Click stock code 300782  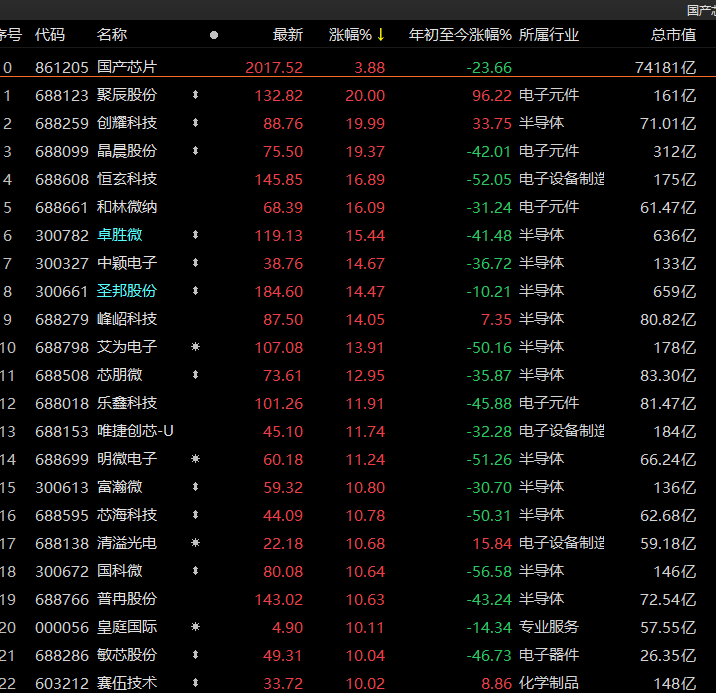[62, 236]
